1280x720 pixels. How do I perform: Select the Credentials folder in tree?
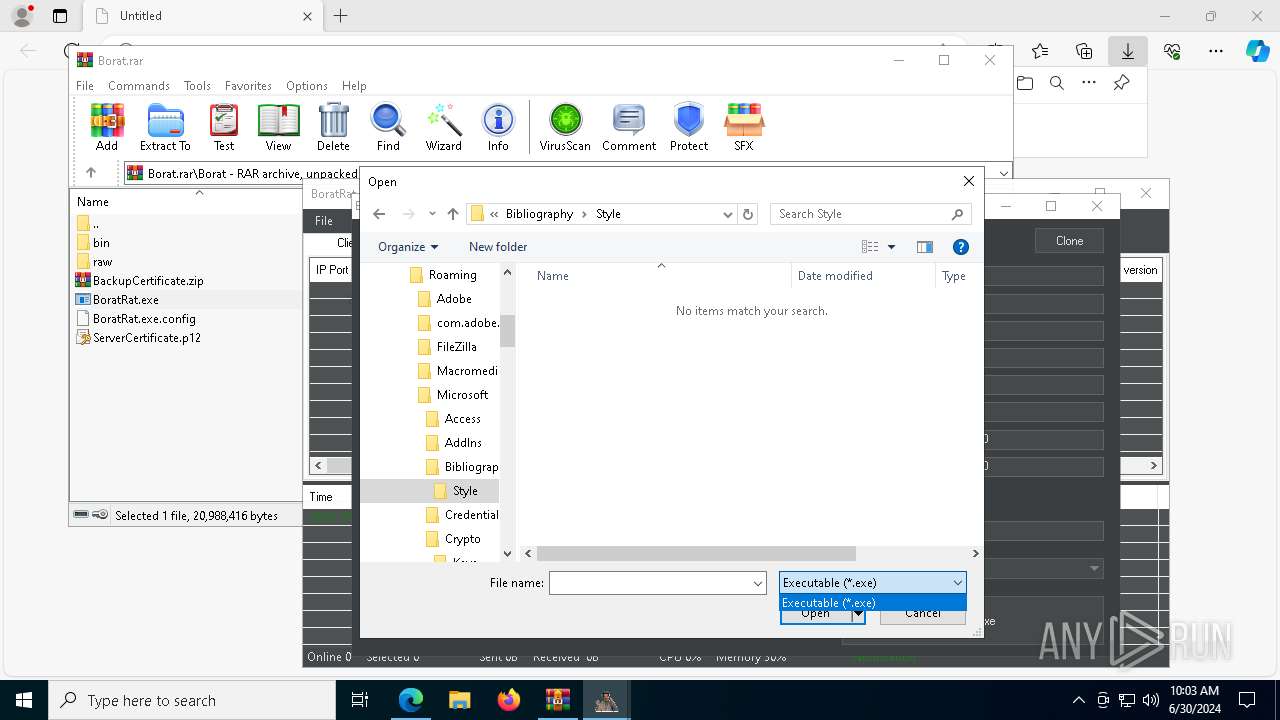pyautogui.click(x=471, y=515)
